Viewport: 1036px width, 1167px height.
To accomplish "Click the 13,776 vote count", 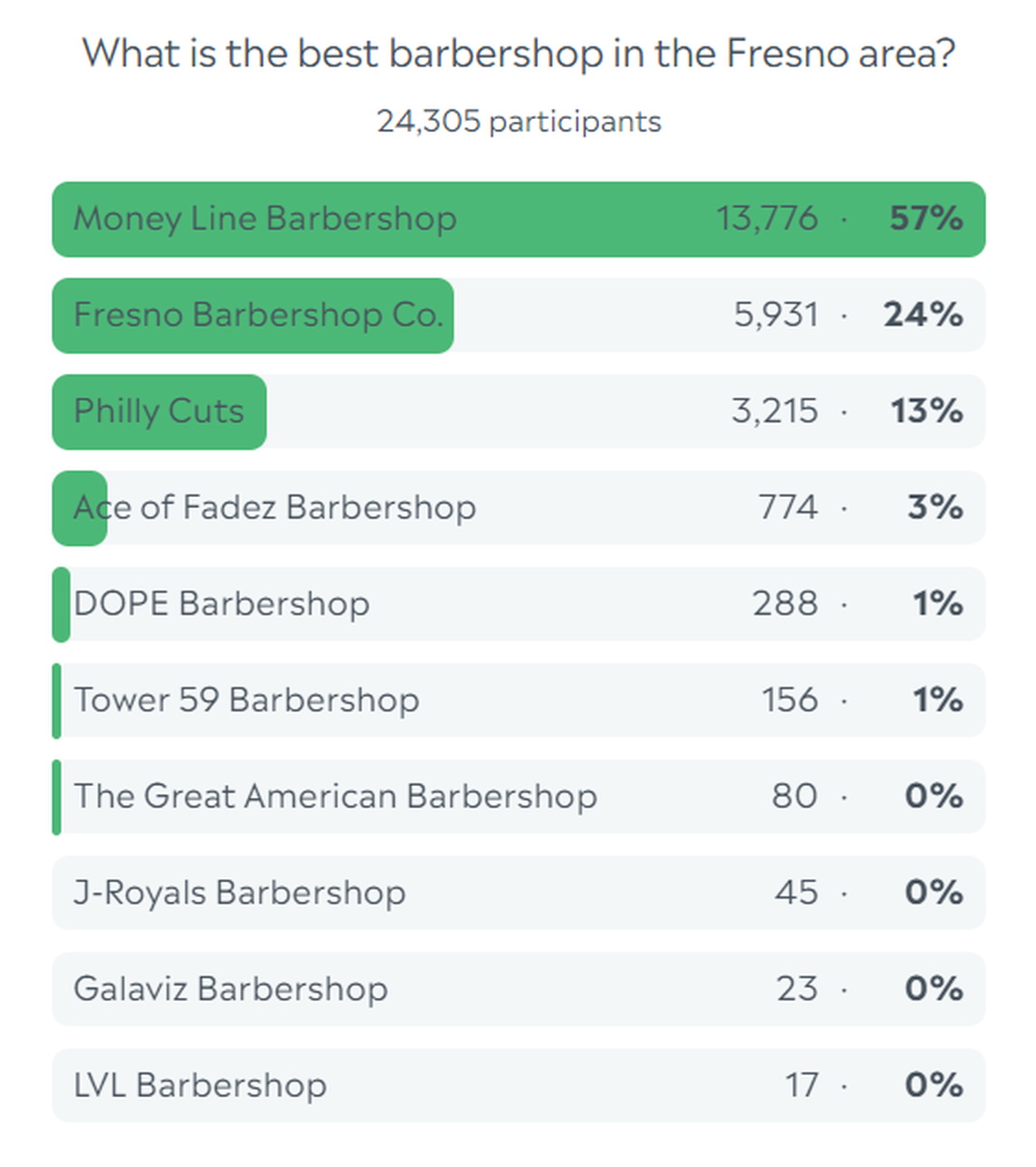I will [766, 219].
